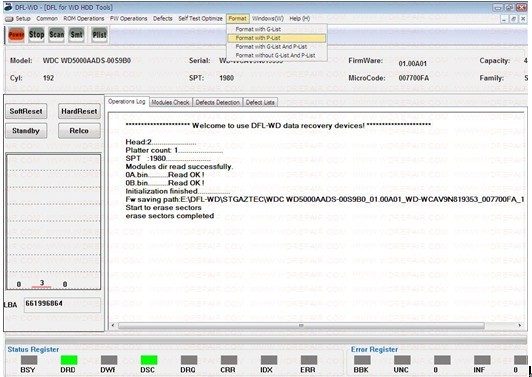The height and width of the screenshot is (377, 532).
Task: Click the inner MDI restore button
Action: coord(514,19)
